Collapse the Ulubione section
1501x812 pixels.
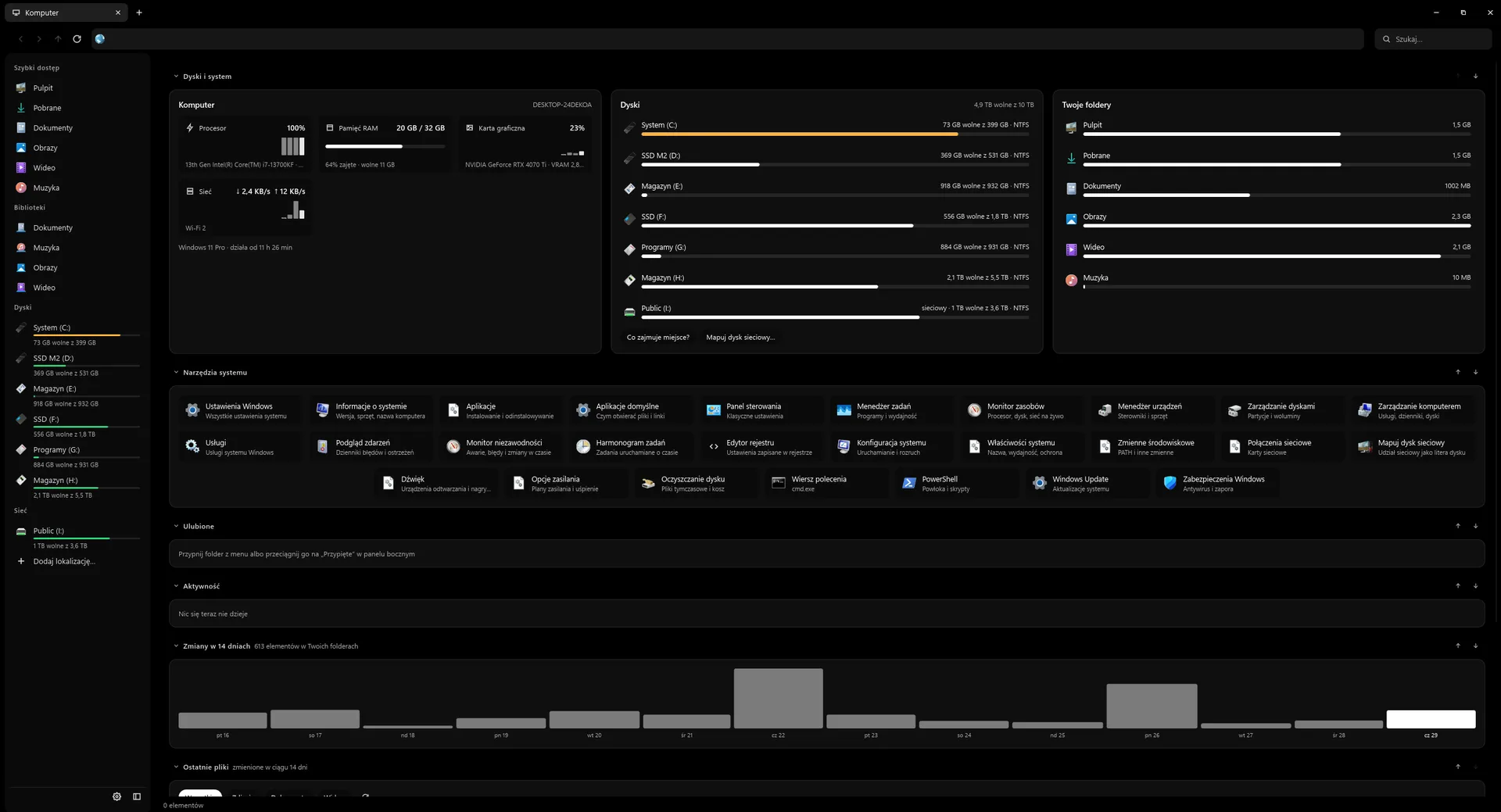(176, 527)
